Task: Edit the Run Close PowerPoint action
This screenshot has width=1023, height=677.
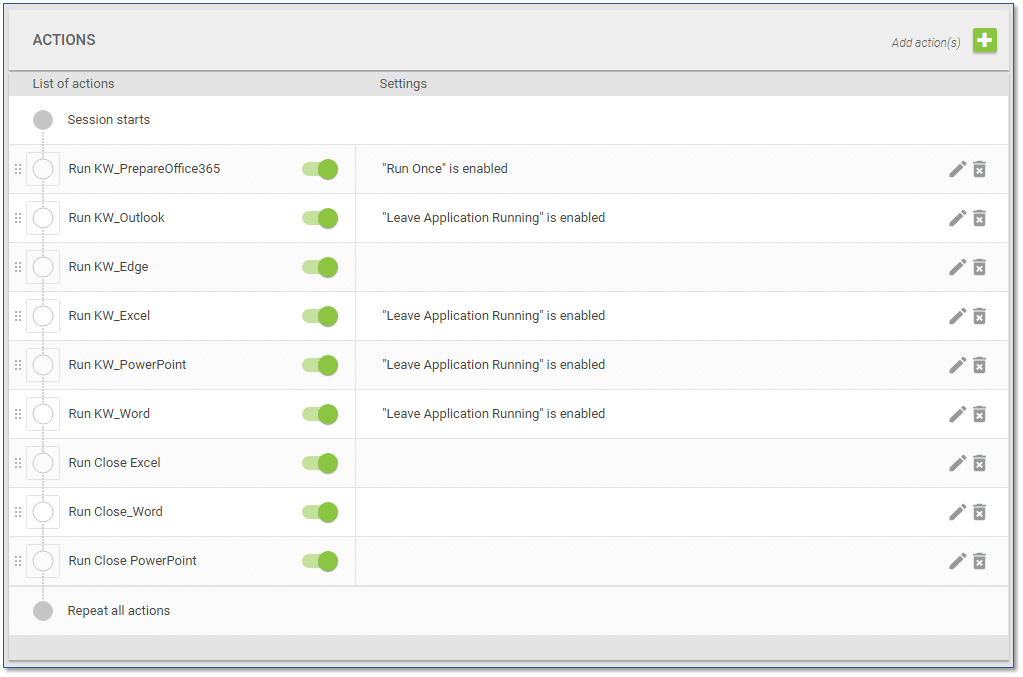Action: pos(957,561)
